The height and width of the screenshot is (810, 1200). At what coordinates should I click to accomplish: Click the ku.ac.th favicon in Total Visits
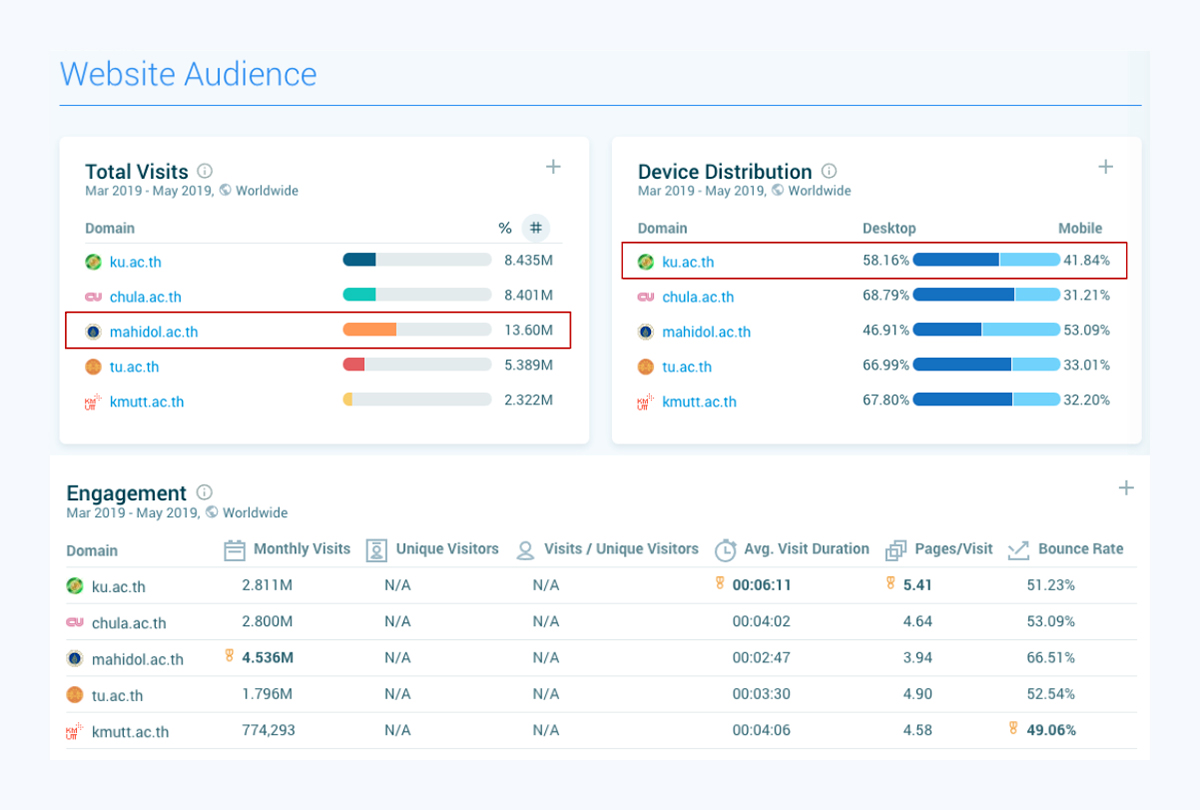(93, 262)
